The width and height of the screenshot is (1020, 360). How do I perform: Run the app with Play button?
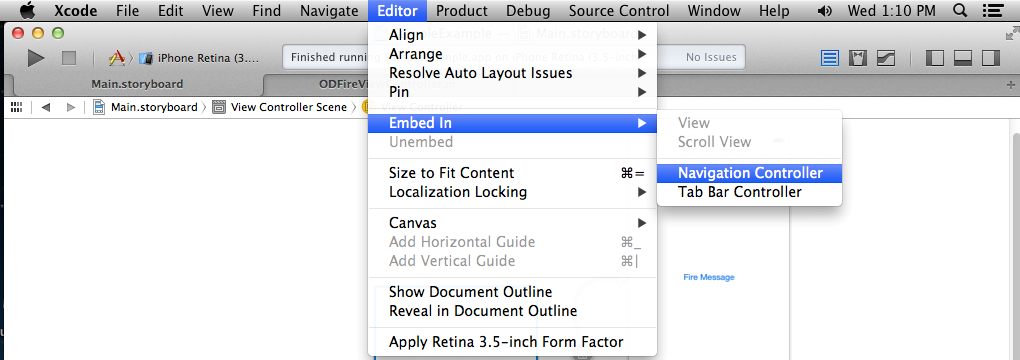pos(36,58)
